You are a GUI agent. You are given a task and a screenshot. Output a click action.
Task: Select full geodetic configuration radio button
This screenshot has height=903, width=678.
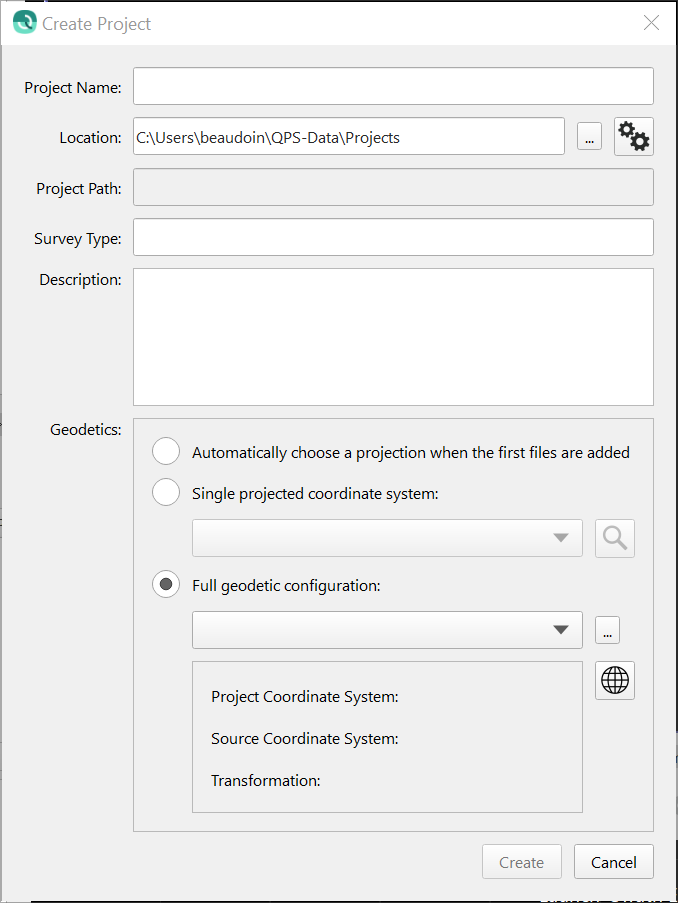coord(166,585)
